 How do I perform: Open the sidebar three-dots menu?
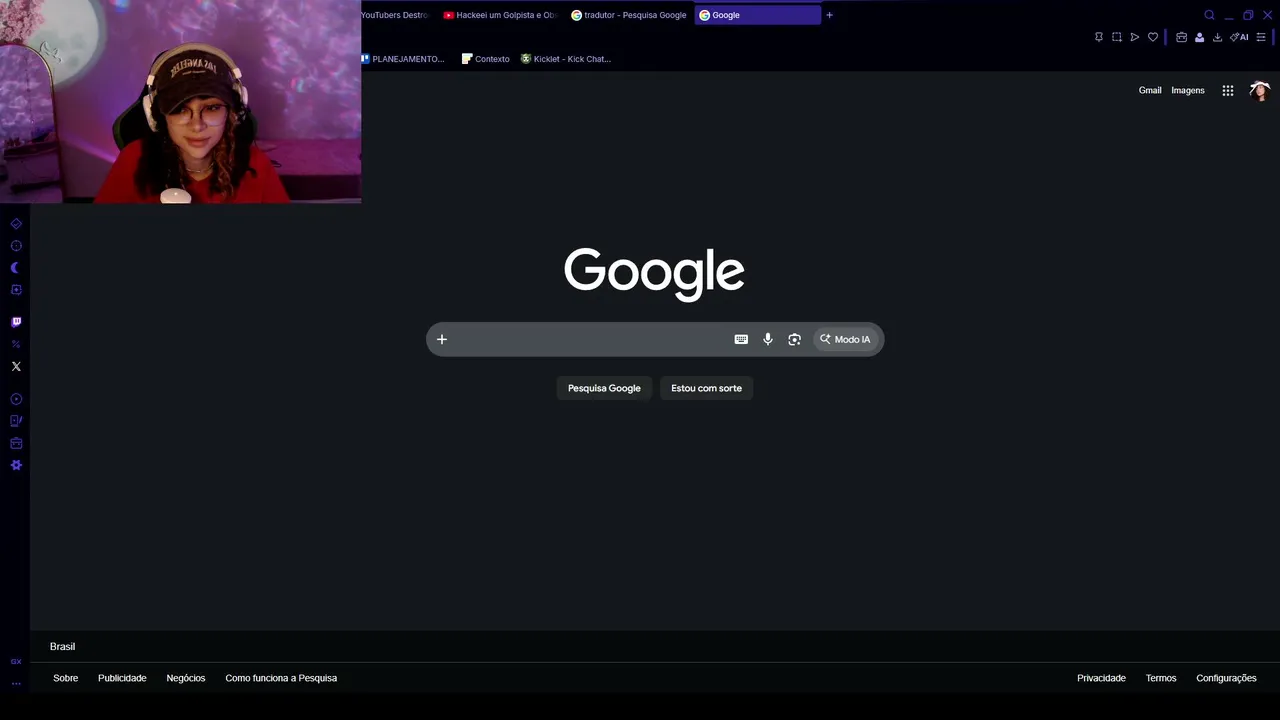[x=16, y=684]
